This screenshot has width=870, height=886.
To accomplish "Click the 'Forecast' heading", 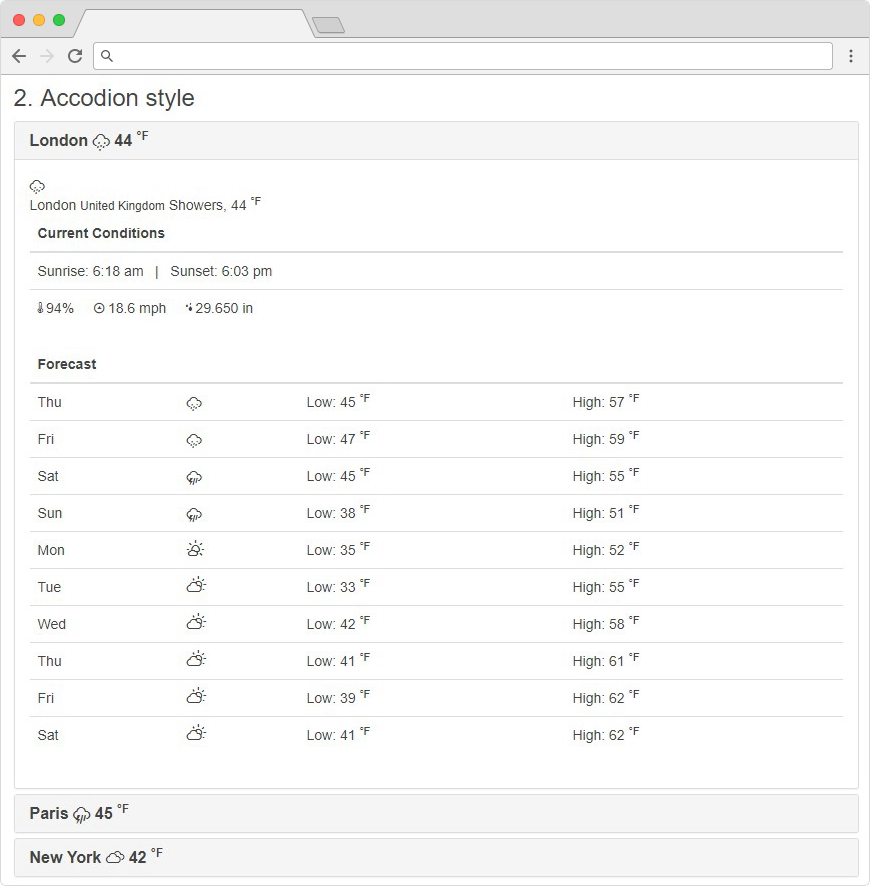I will pyautogui.click(x=67, y=364).
